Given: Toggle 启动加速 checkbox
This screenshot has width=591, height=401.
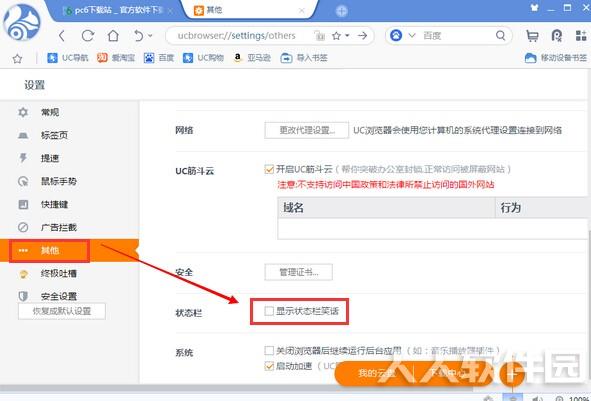Looking at the screenshot, I should [x=269, y=366].
